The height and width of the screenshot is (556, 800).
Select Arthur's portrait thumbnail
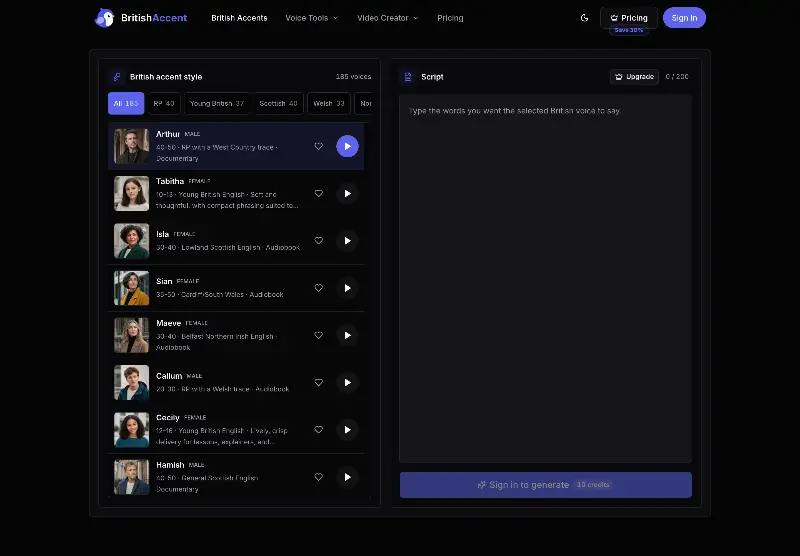[x=132, y=146]
